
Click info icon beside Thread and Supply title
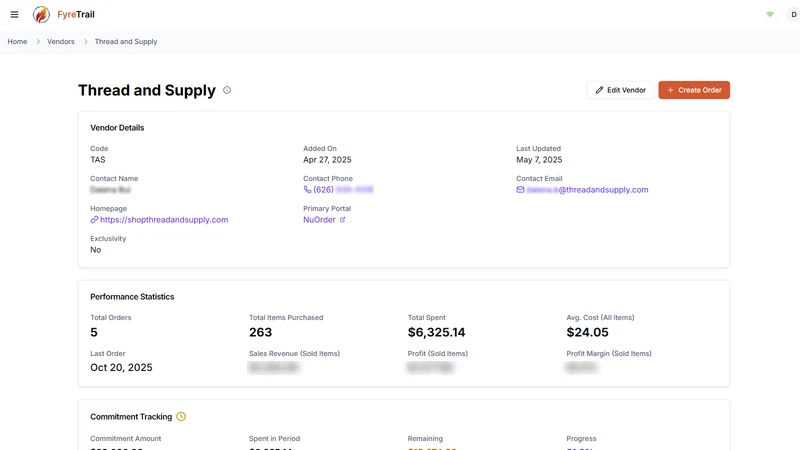[227, 90]
